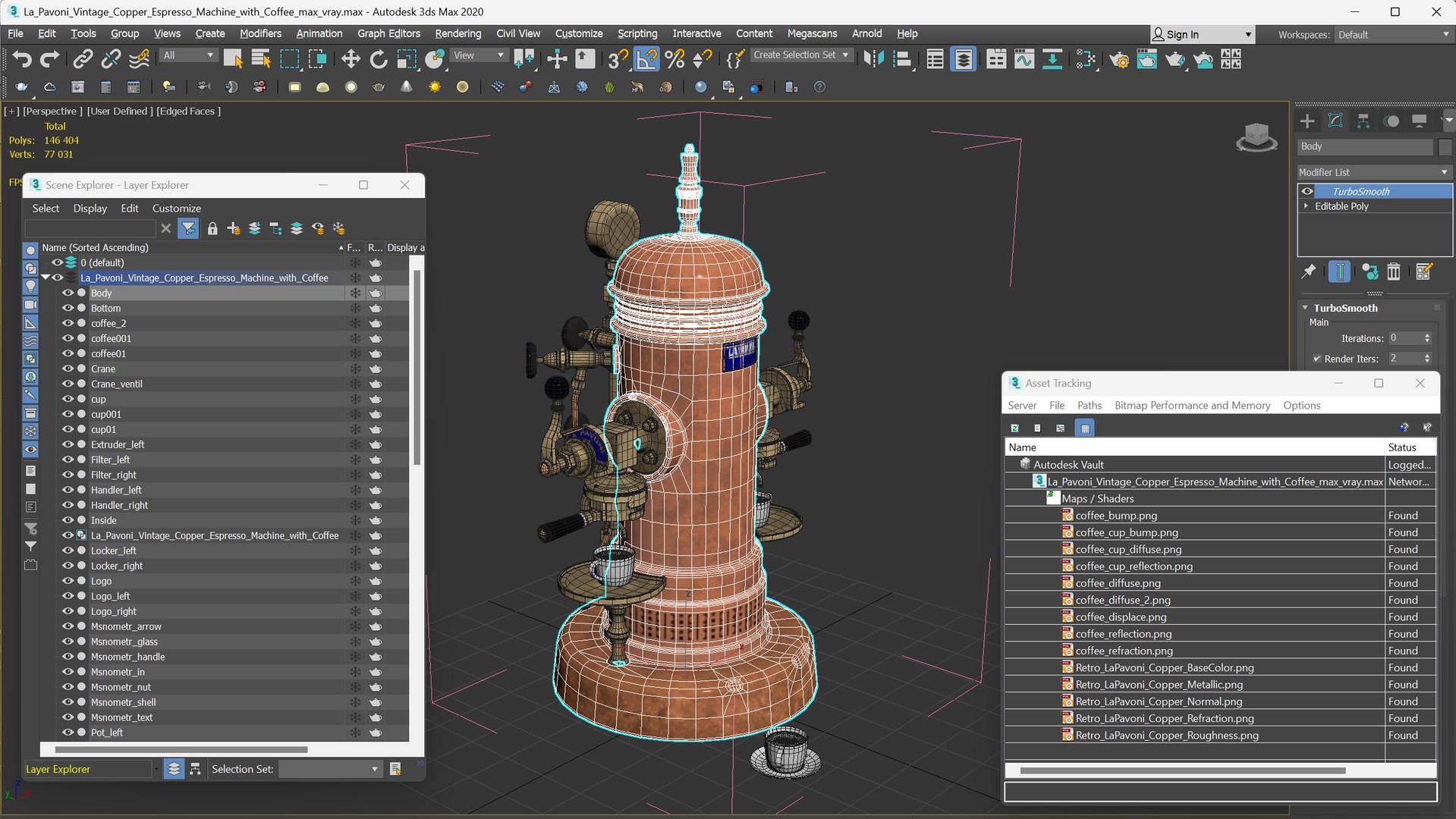Image resolution: width=1456 pixels, height=819 pixels.
Task: Select the Move tool in toolbar
Action: 350,59
